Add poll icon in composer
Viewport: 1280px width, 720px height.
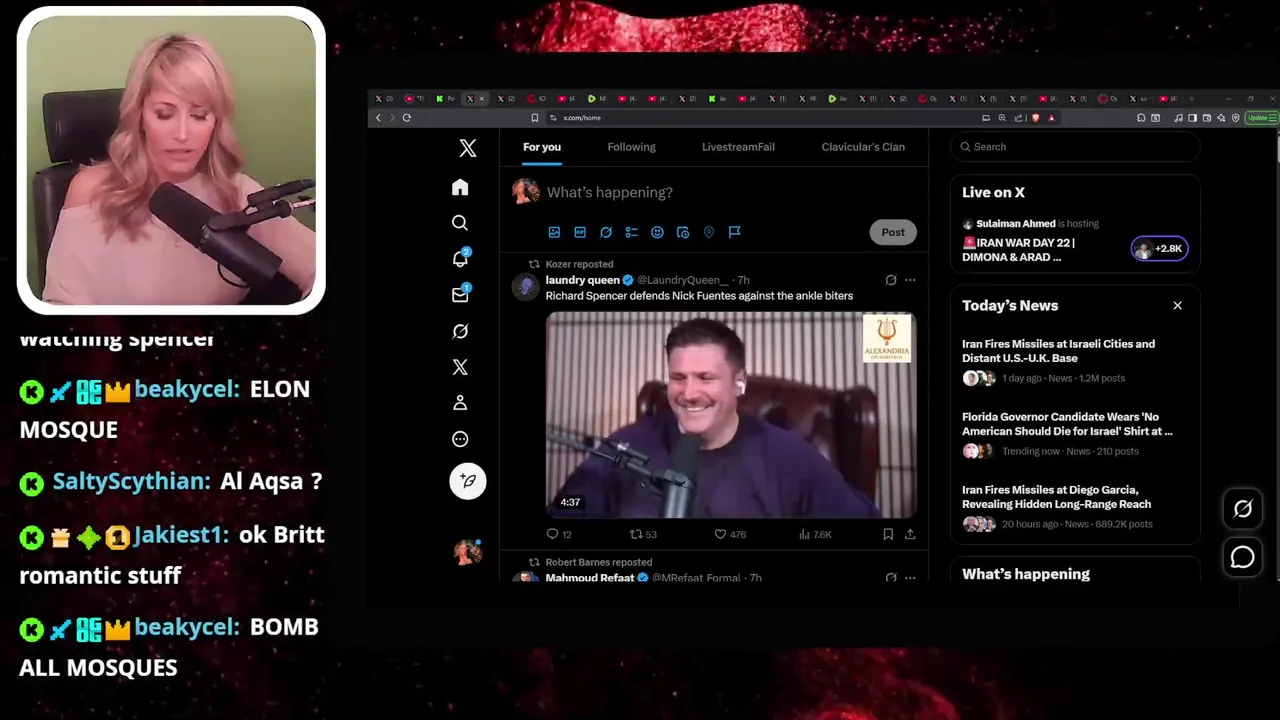[x=631, y=232]
